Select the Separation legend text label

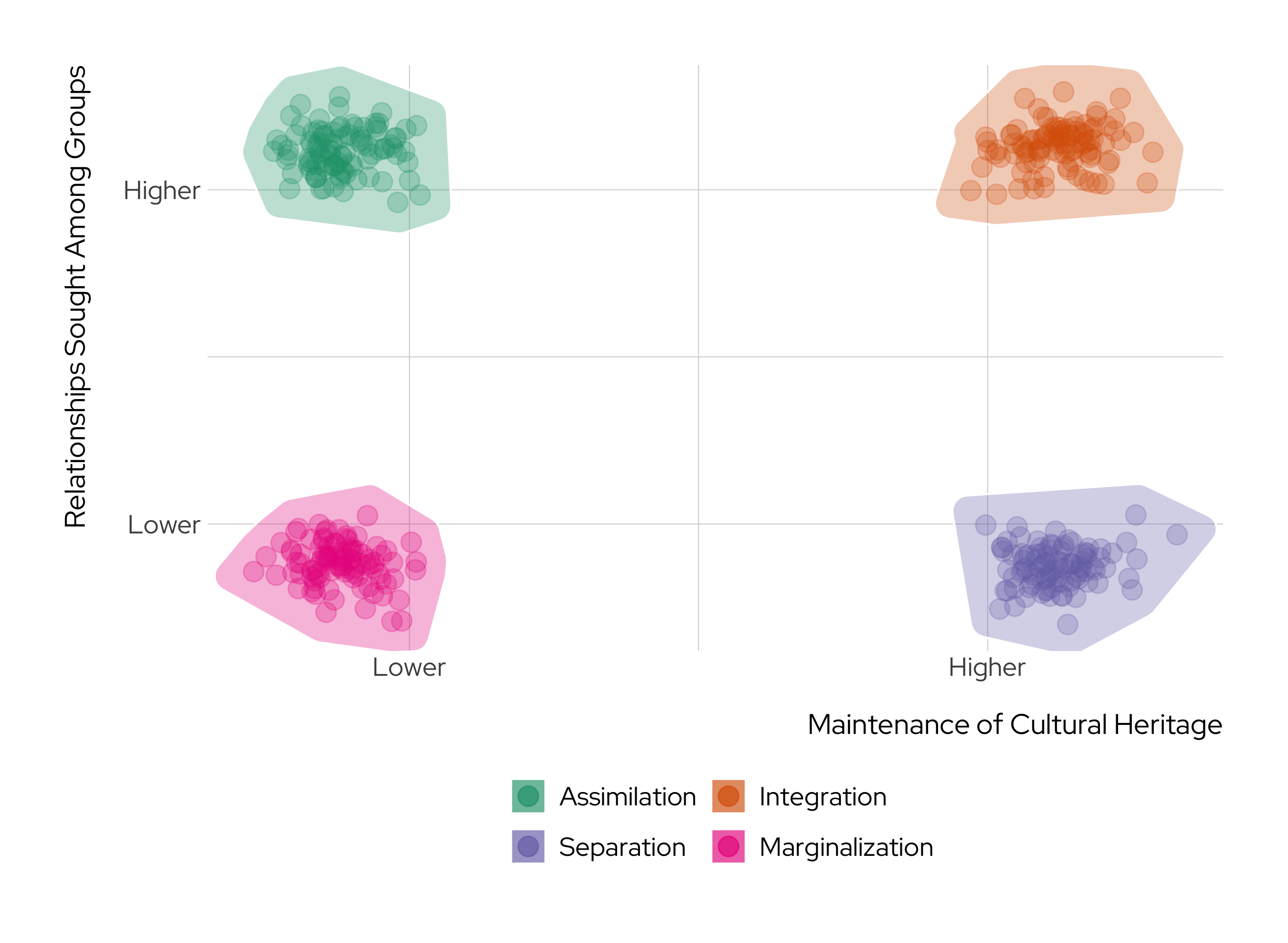pyautogui.click(x=622, y=847)
